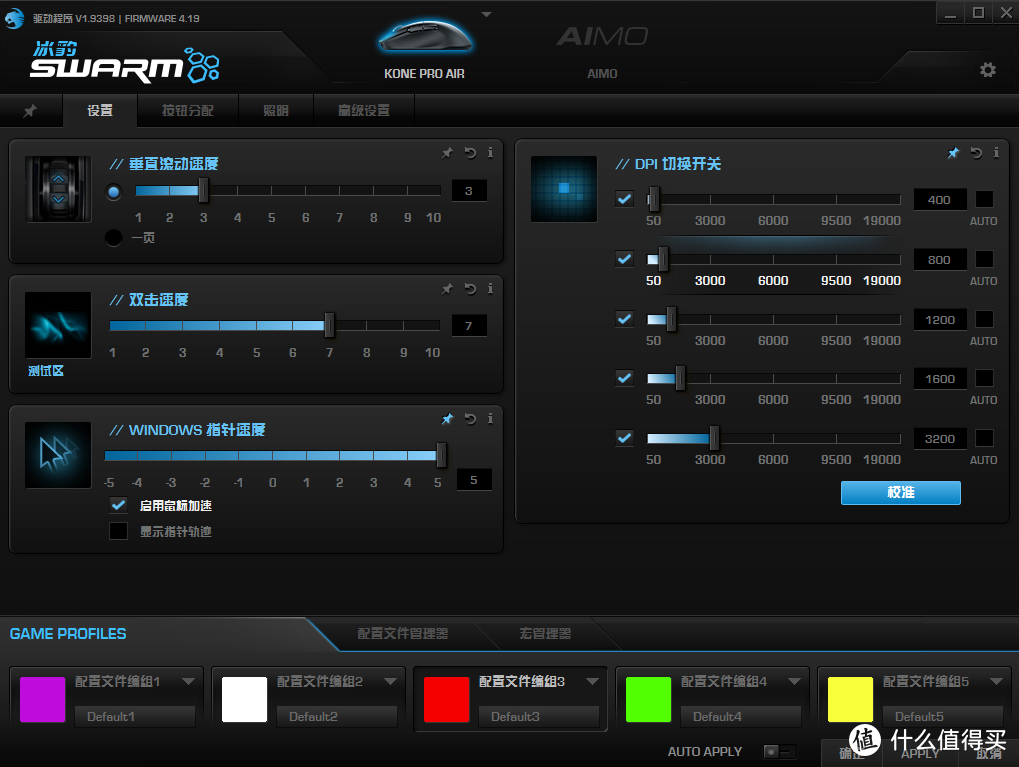This screenshot has height=767, width=1019.
Task: Show info for 垂直滚动速度 panel
Action: pyautogui.click(x=490, y=153)
